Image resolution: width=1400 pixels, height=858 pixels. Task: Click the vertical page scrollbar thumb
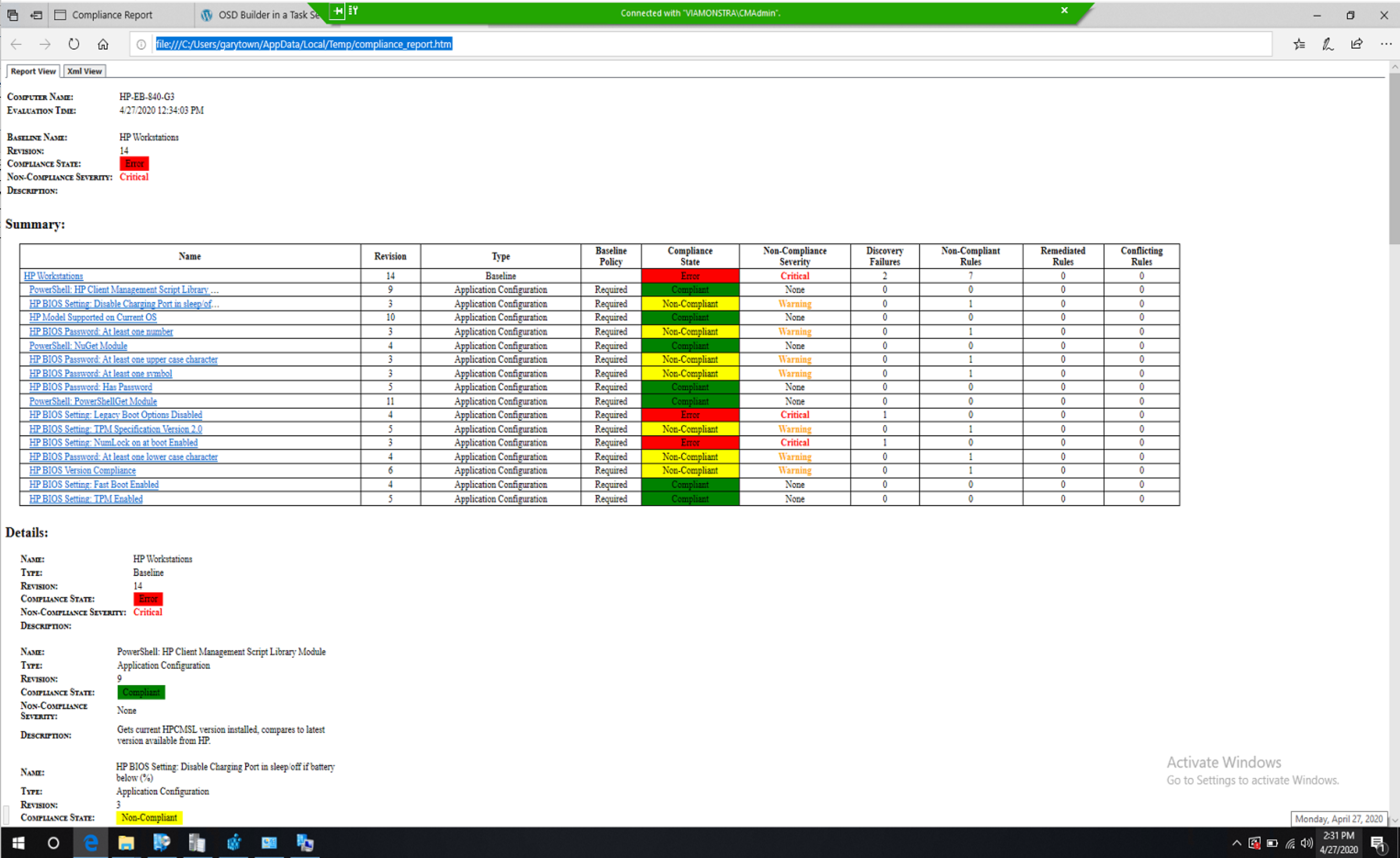(x=1394, y=159)
